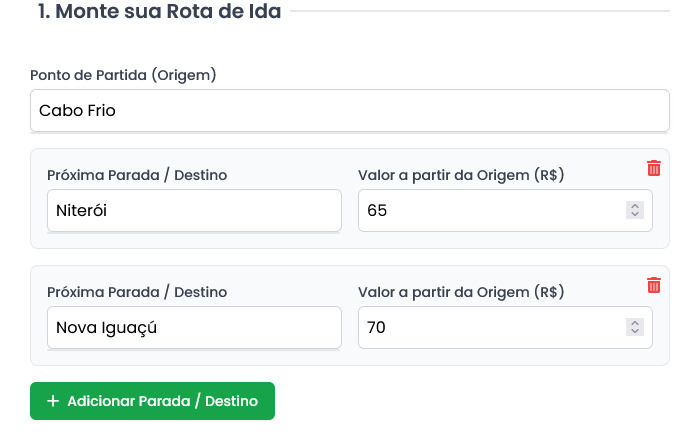The width and height of the screenshot is (679, 434).
Task: Increment the Nova Iguaçú fare value
Action: tap(634, 323)
